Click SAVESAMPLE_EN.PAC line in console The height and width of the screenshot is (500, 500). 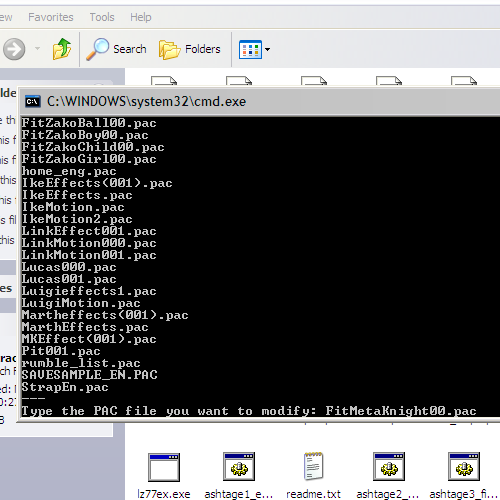[89, 375]
